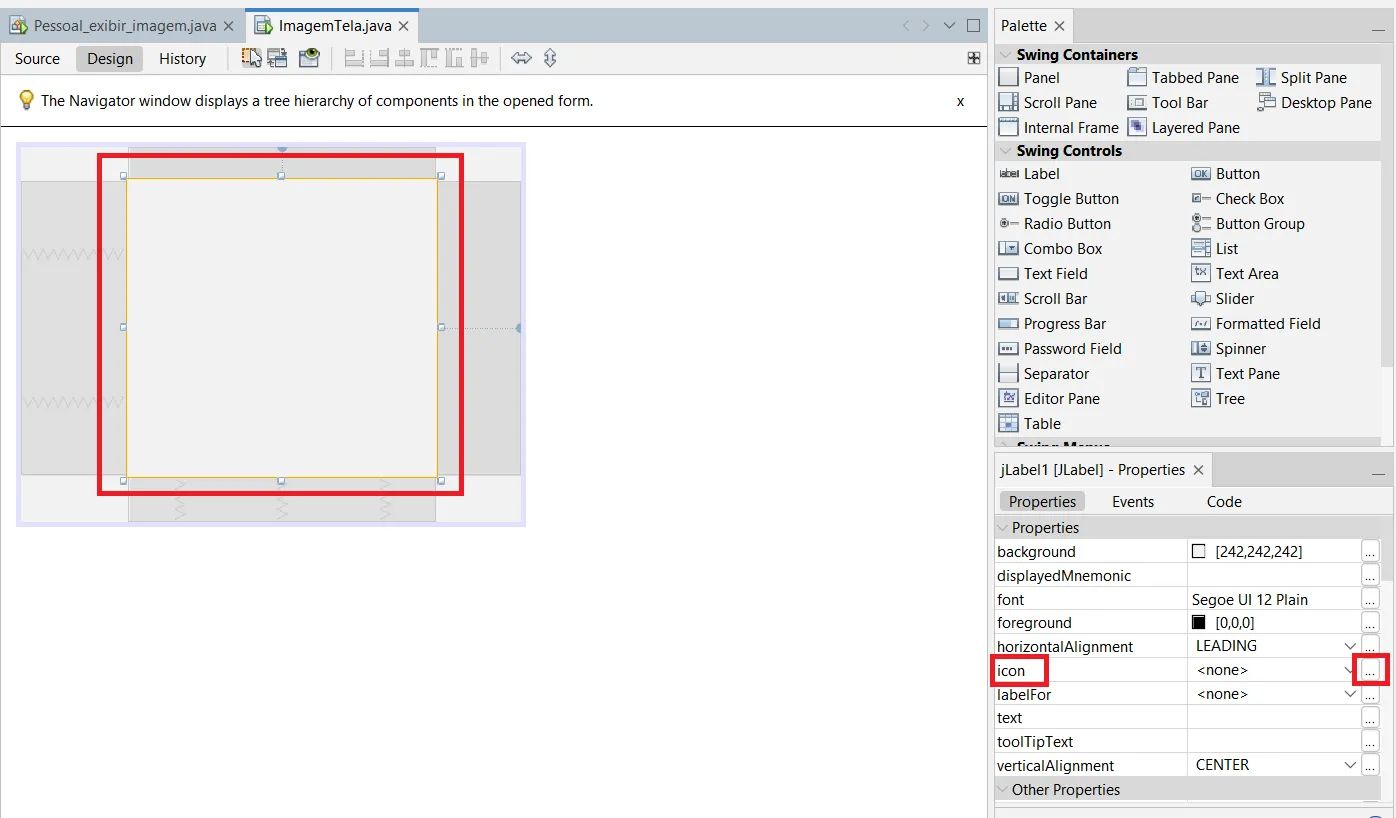This screenshot has width=1396, height=818.
Task: Click Align Top in Row icon
Action: pos(429,58)
